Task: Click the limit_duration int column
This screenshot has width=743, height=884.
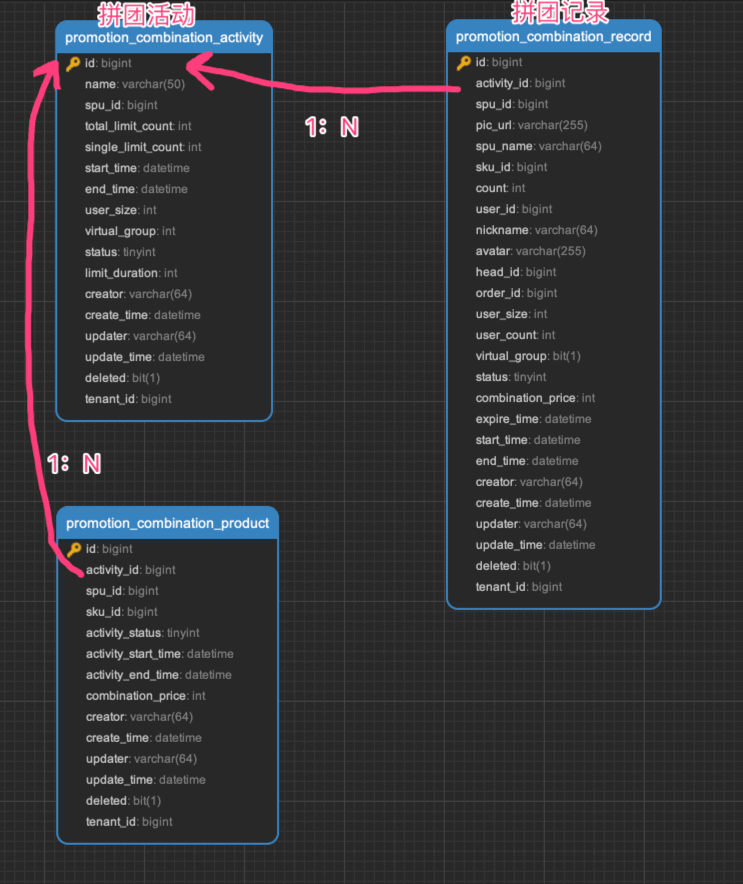Action: [x=131, y=273]
